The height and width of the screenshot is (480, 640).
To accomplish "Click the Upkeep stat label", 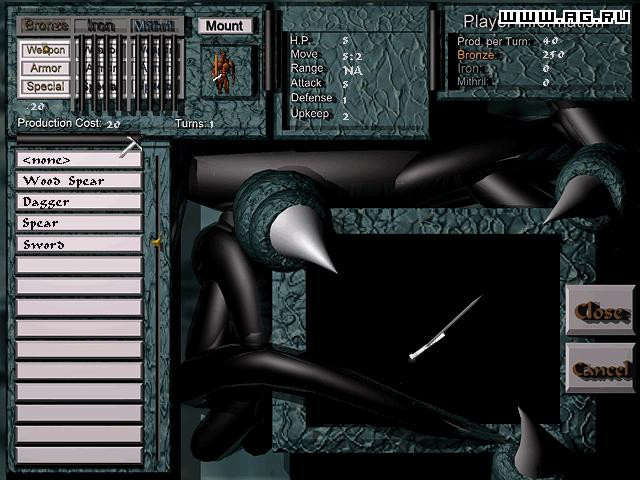I will pyautogui.click(x=309, y=113).
